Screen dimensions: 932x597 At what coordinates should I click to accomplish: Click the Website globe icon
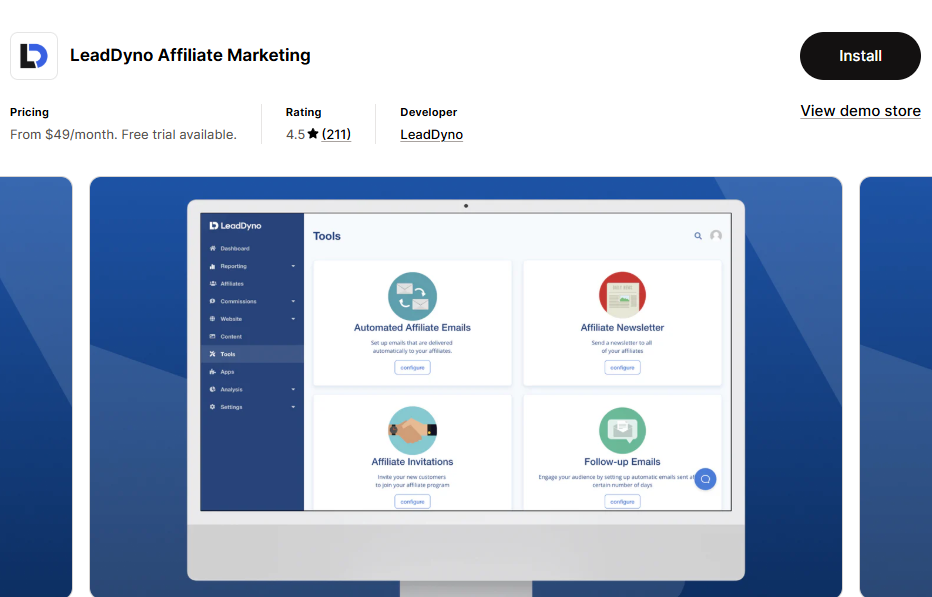[x=212, y=319]
